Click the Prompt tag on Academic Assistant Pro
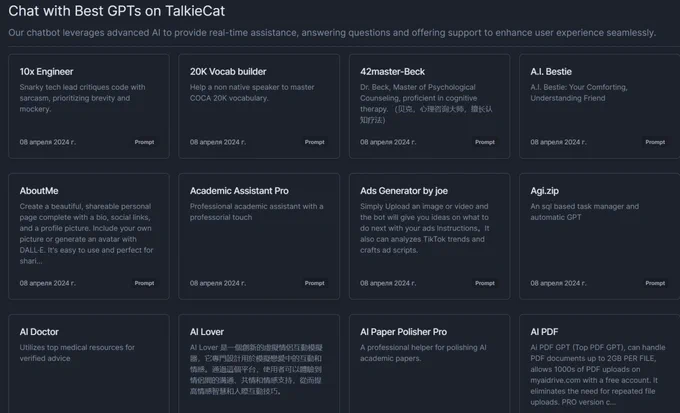 [314, 283]
